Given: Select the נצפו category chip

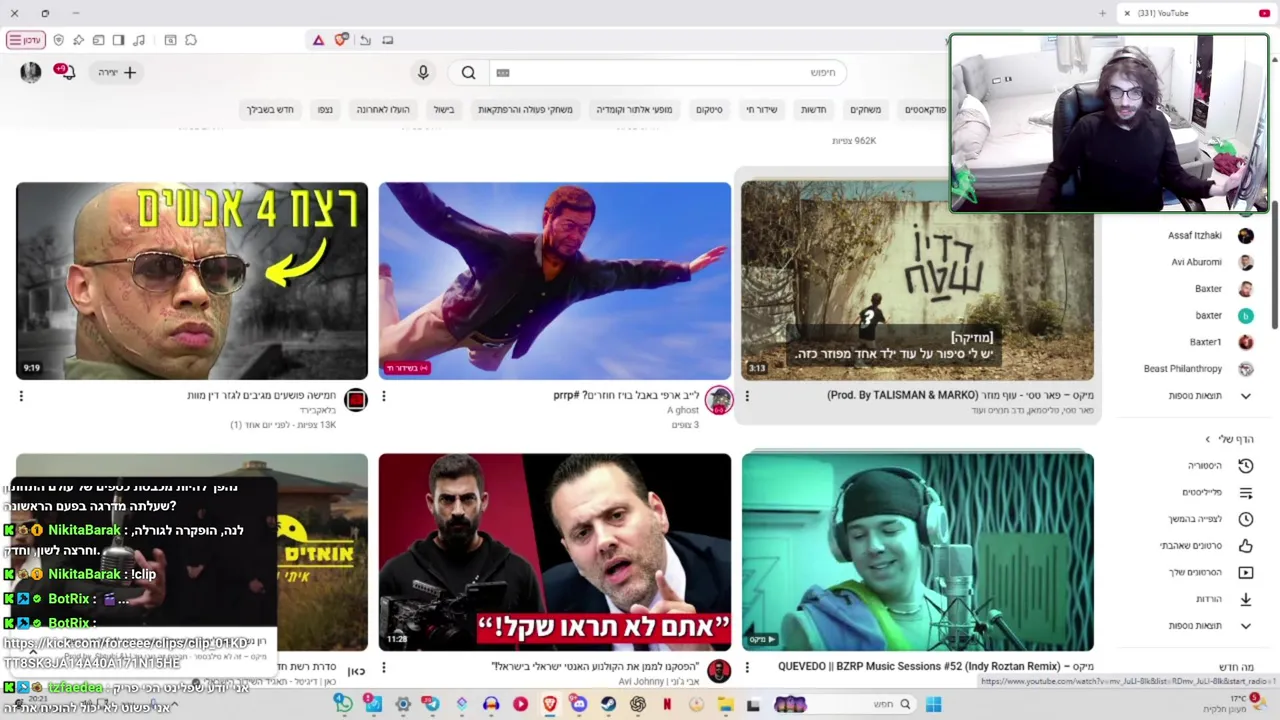Looking at the screenshot, I should (x=325, y=109).
